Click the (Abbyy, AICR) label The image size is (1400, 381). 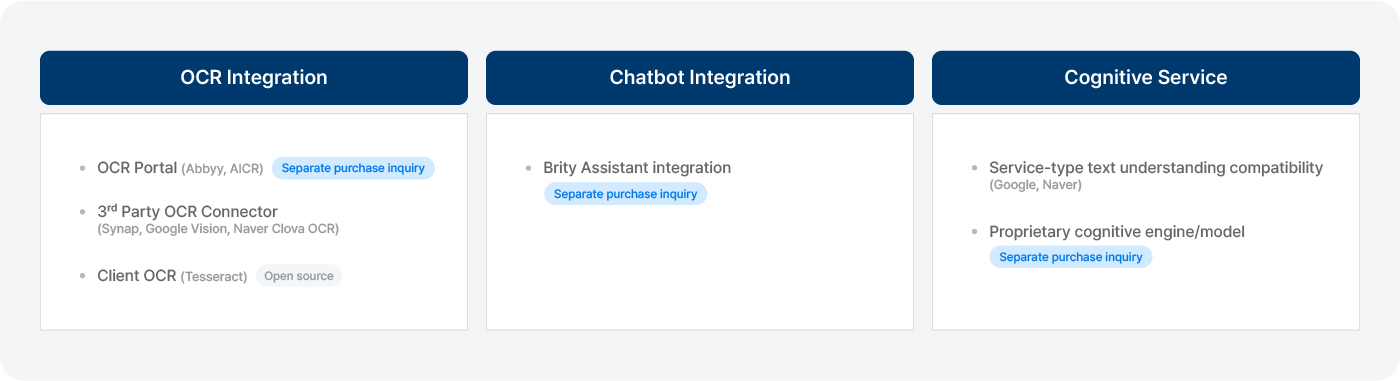point(222,169)
